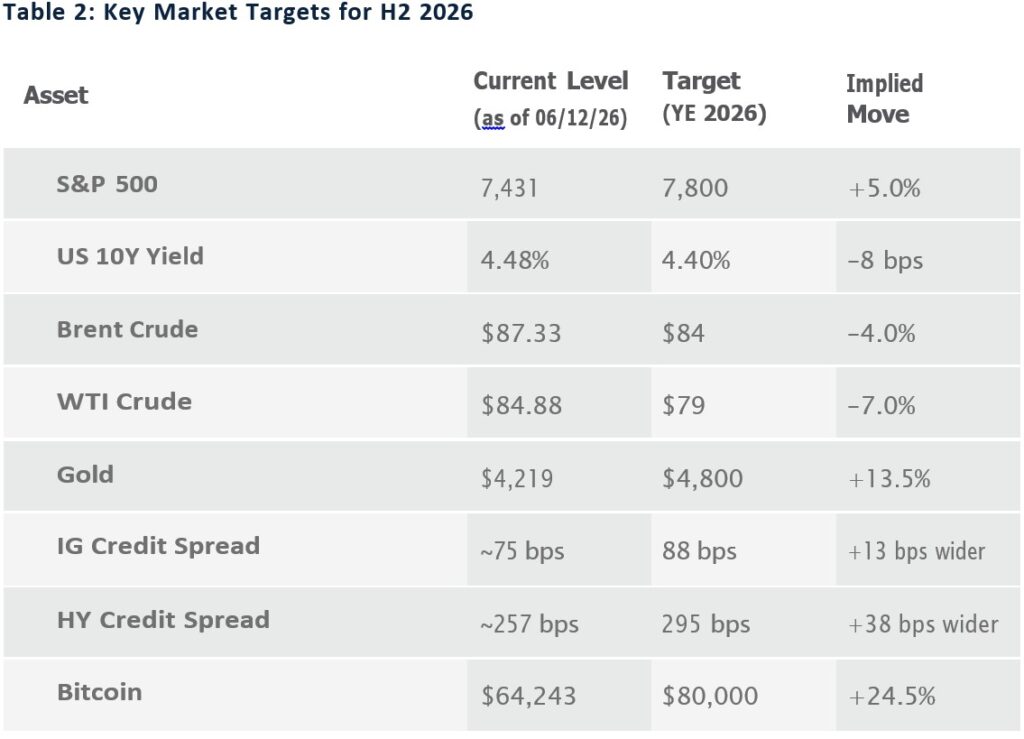Image resolution: width=1024 pixels, height=739 pixels.
Task: Select the HY Credit Spread row label
Action: pos(163,620)
